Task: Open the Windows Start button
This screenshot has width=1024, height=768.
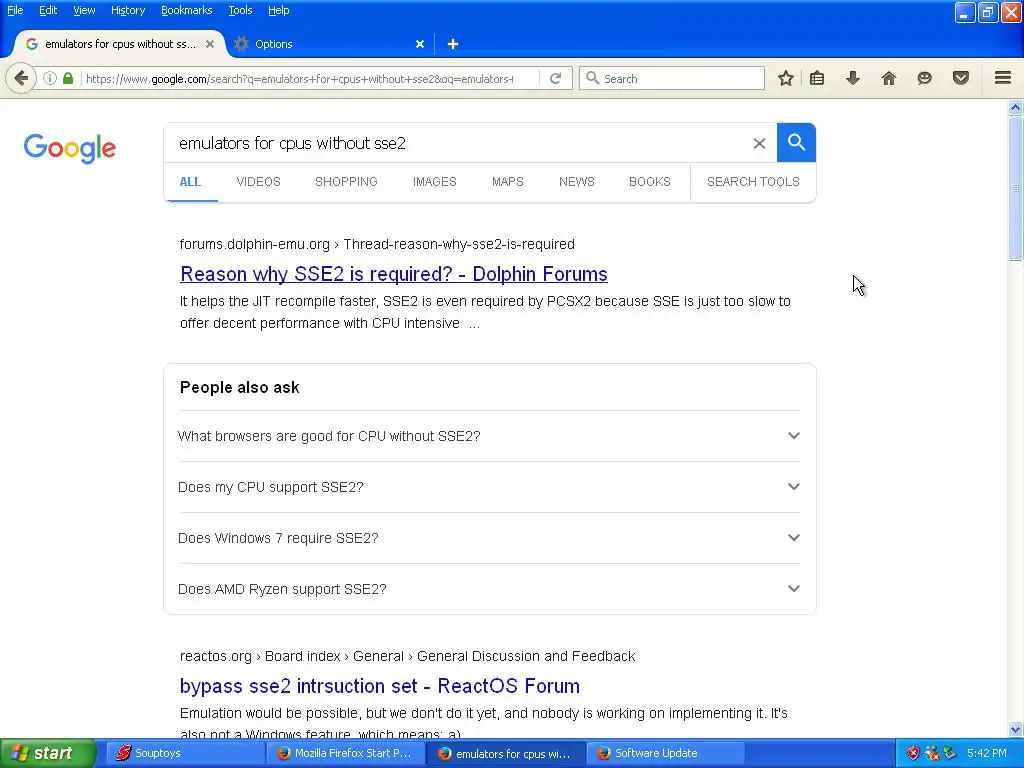Action: click(x=47, y=753)
